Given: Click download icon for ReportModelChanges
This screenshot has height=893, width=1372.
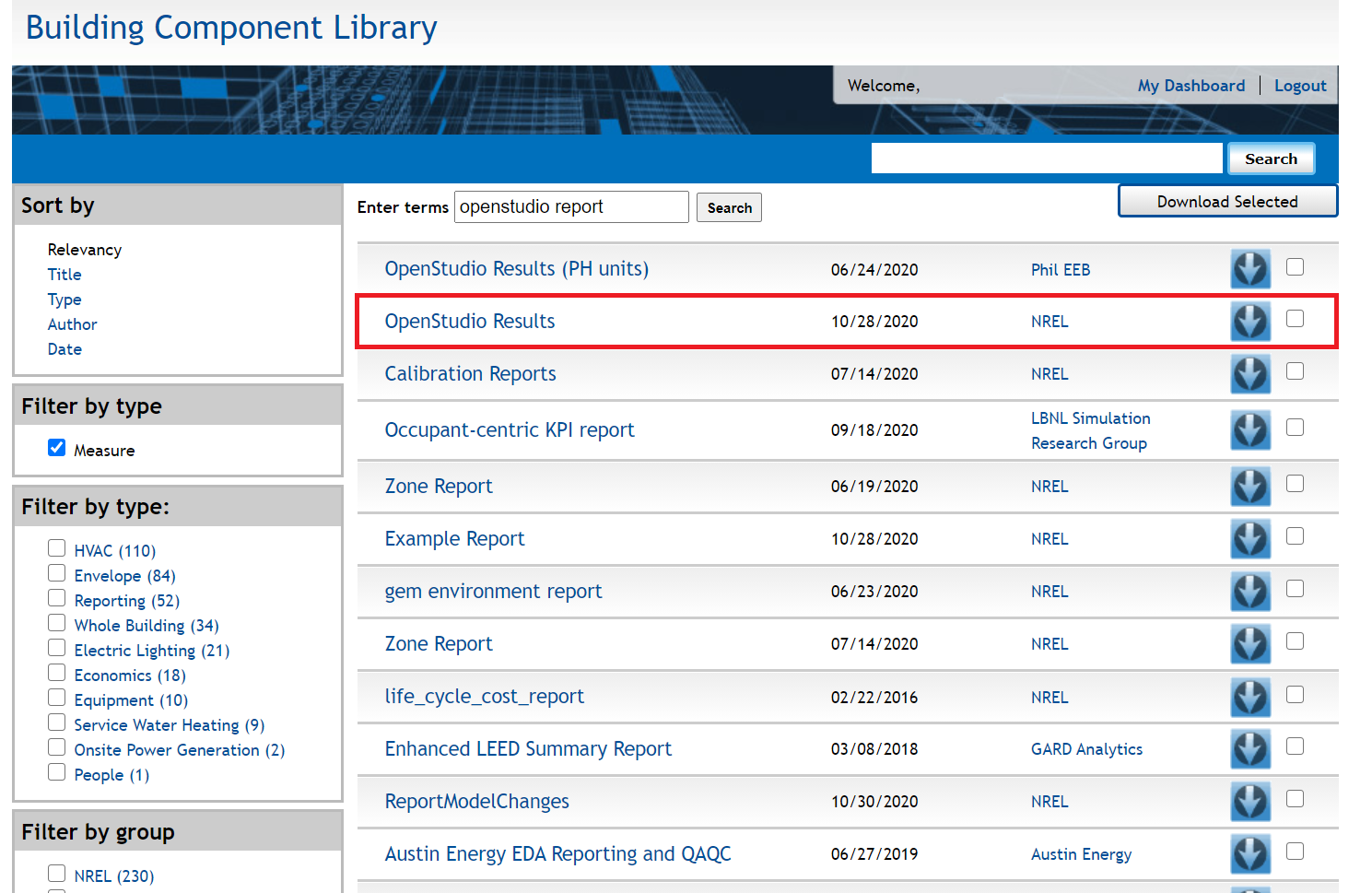Looking at the screenshot, I should tap(1250, 802).
